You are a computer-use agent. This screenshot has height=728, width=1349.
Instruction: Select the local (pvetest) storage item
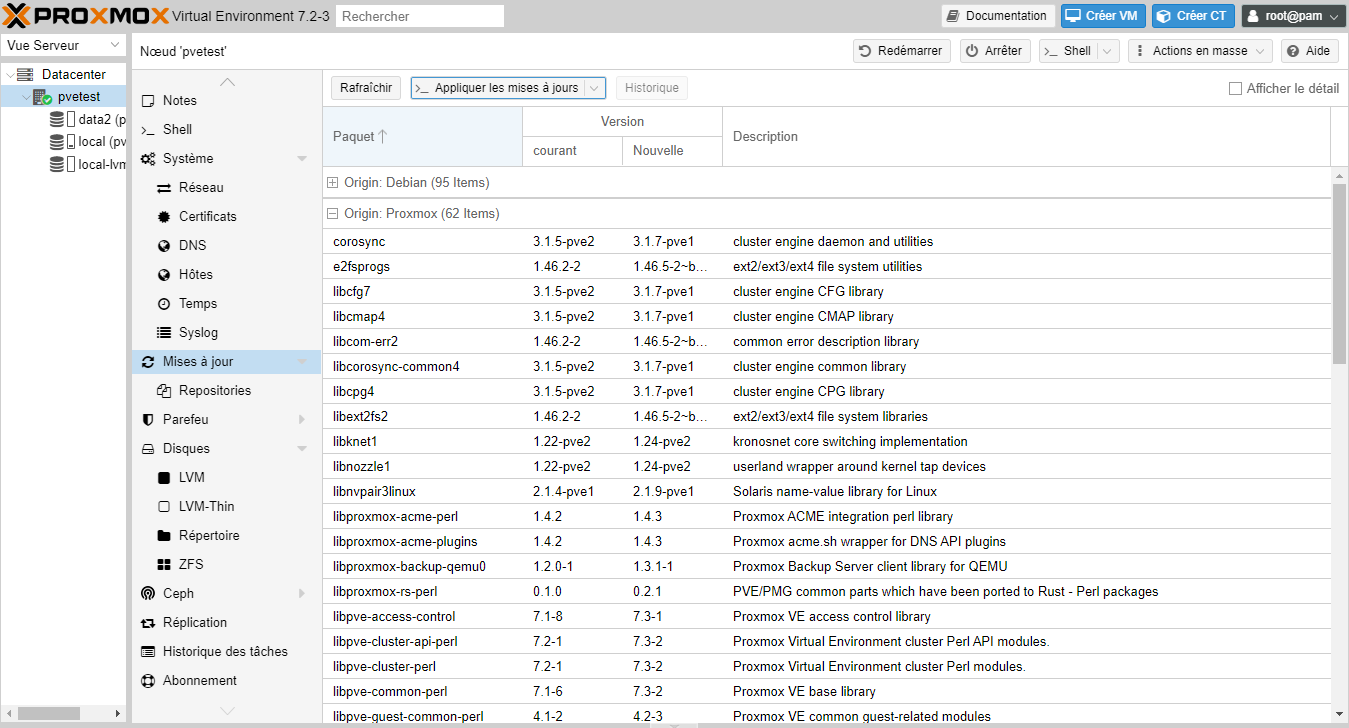point(87,142)
